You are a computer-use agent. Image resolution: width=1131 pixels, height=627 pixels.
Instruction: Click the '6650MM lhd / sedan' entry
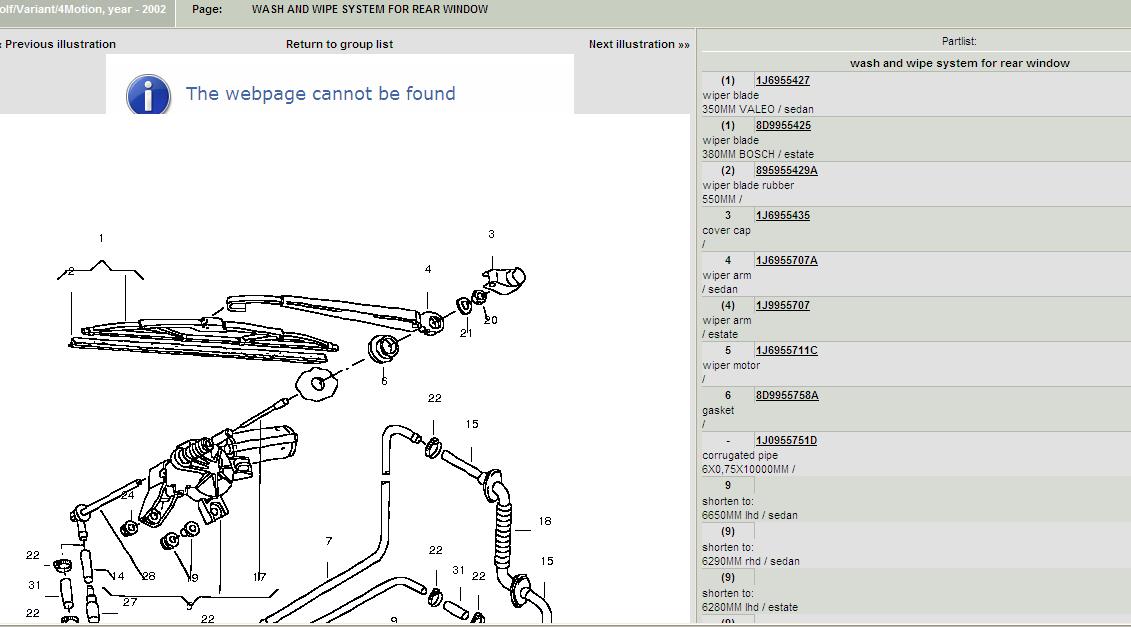point(749,515)
